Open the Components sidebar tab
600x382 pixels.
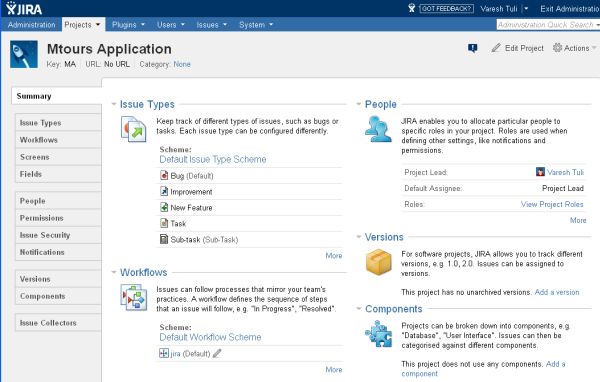(58, 296)
